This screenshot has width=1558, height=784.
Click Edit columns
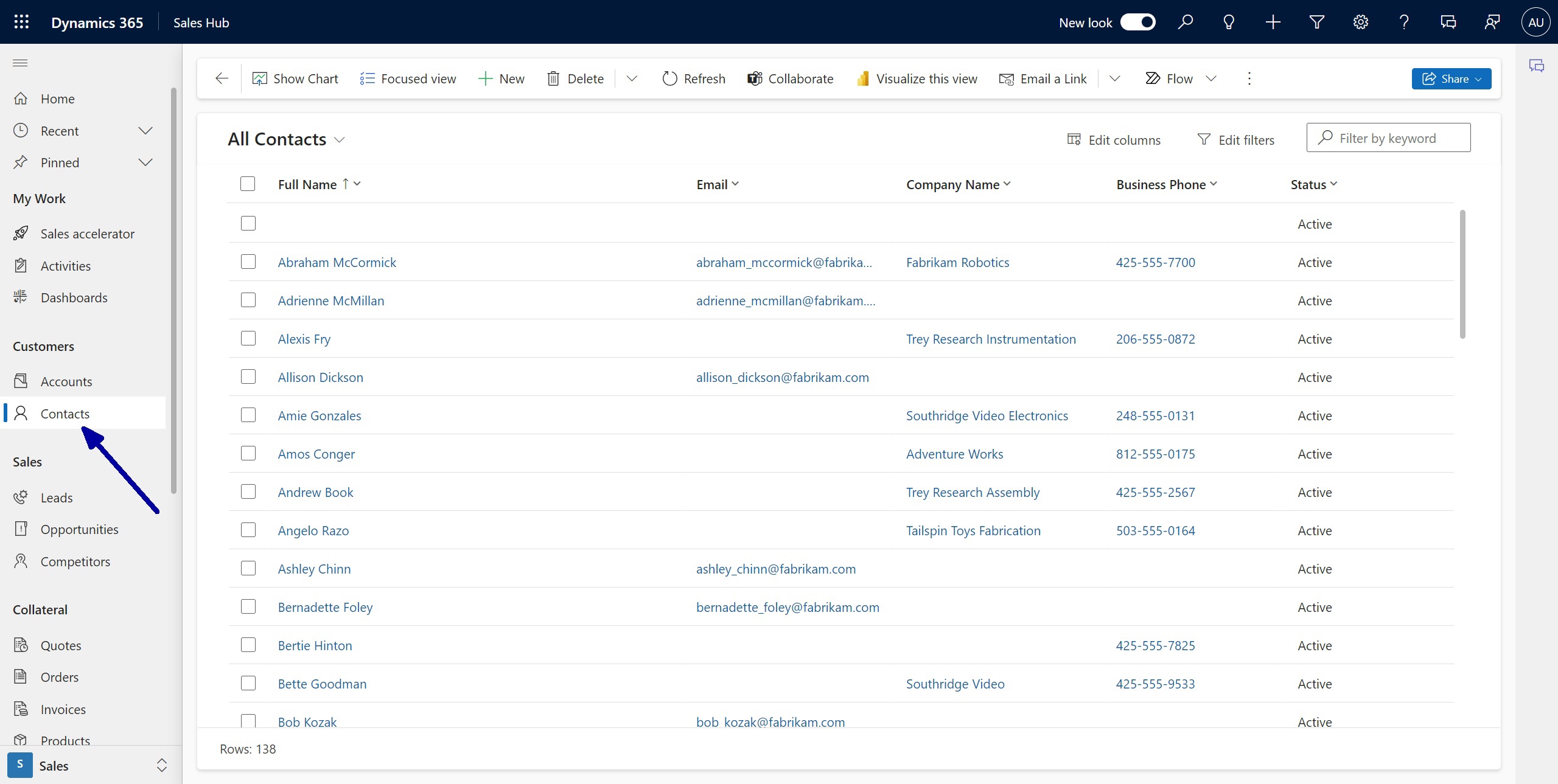(x=1114, y=140)
